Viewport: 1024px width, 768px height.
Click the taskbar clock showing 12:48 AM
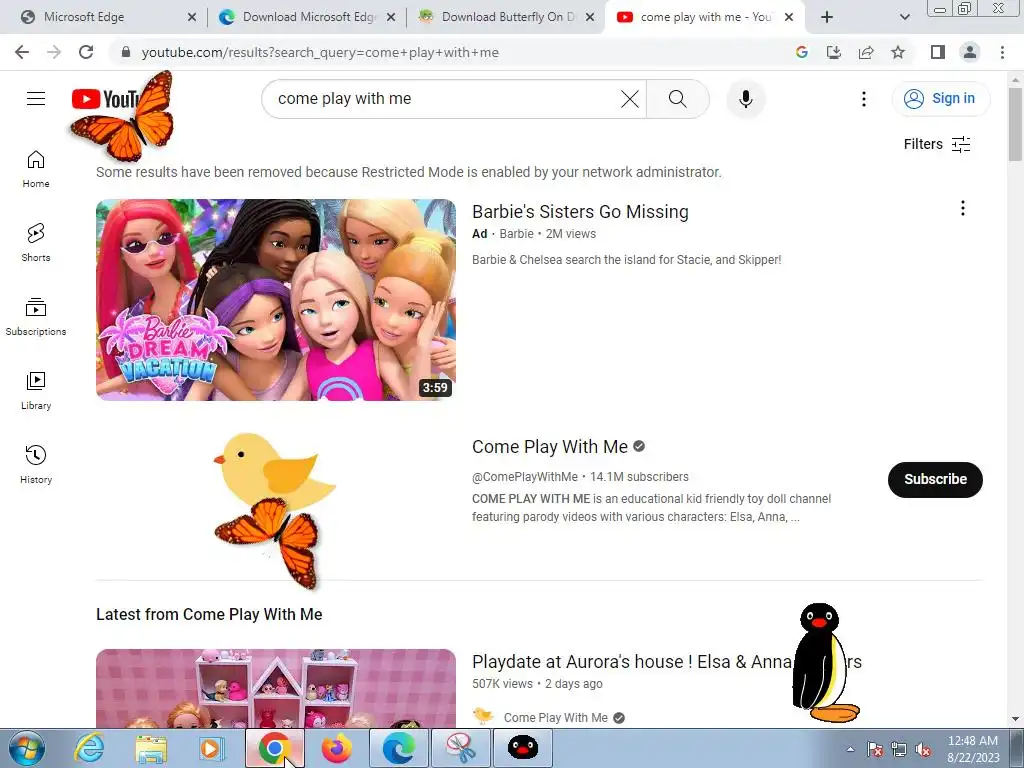point(973,749)
